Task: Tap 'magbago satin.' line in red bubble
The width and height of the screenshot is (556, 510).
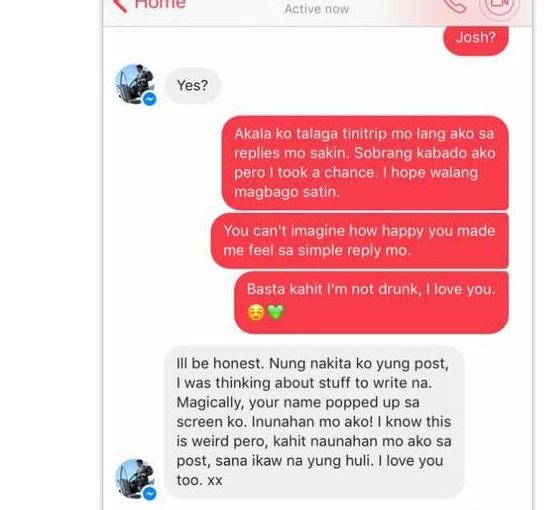Action: (x=287, y=192)
